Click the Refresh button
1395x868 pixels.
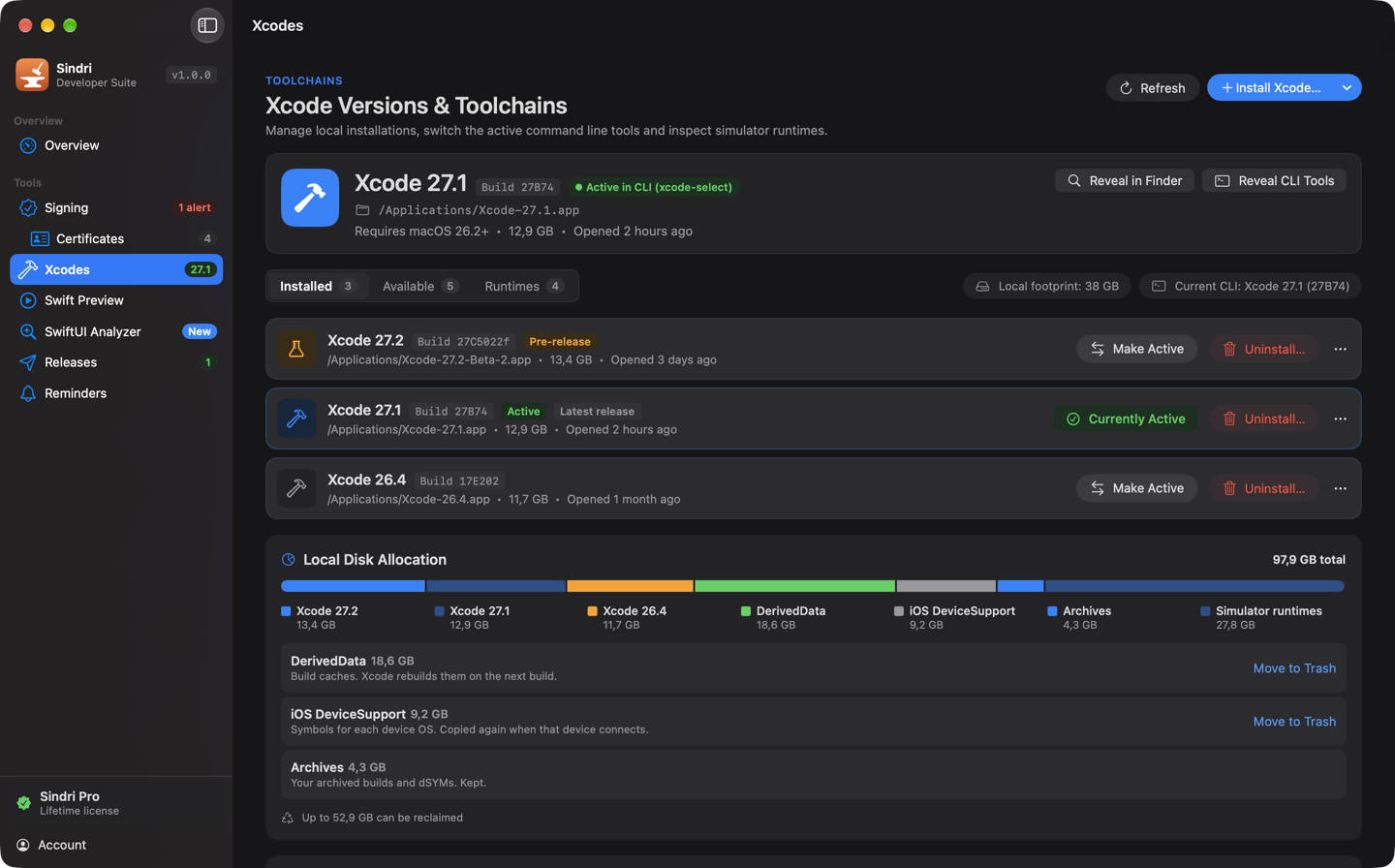coord(1153,88)
